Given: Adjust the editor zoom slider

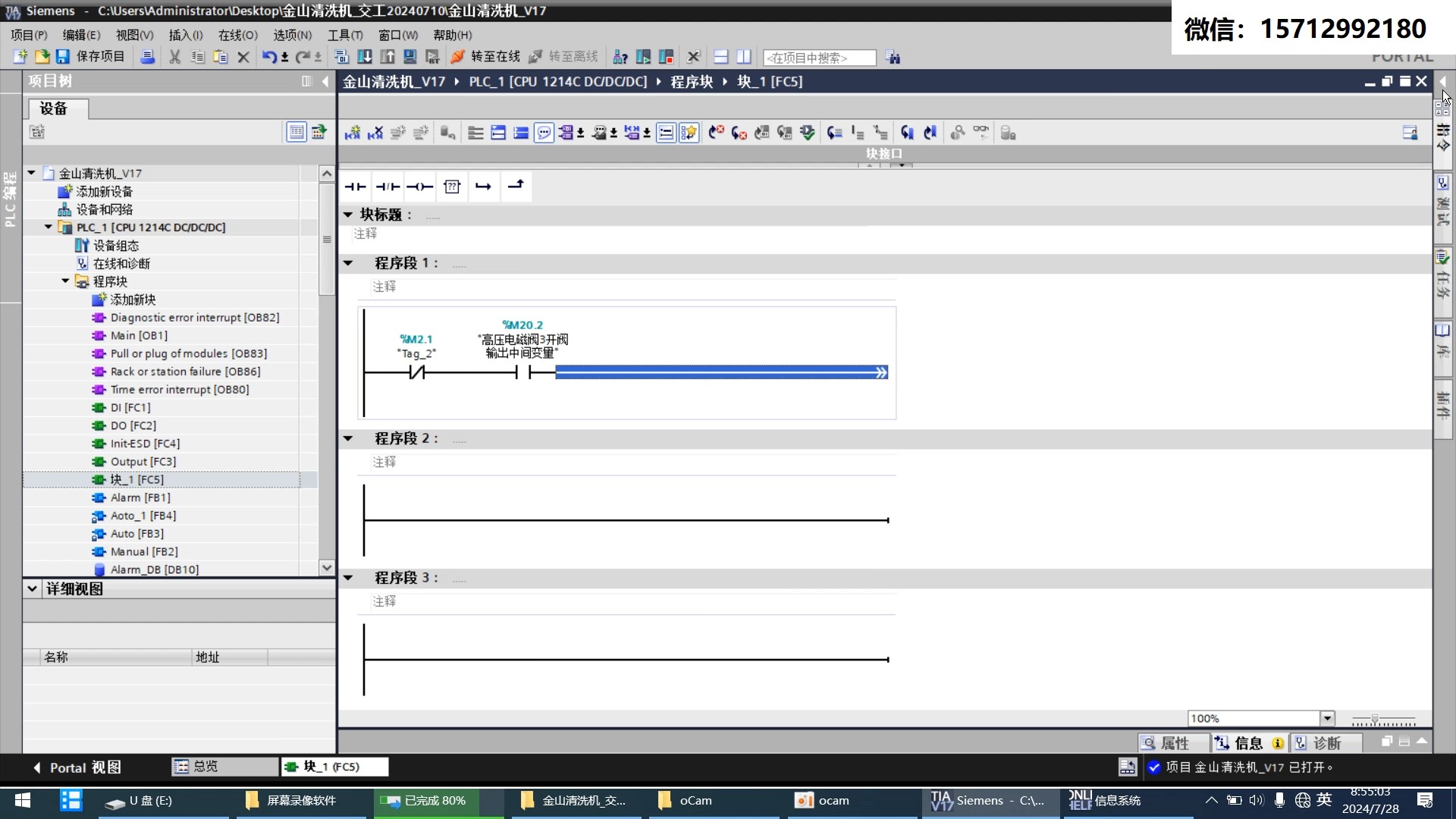Looking at the screenshot, I should [x=1374, y=718].
